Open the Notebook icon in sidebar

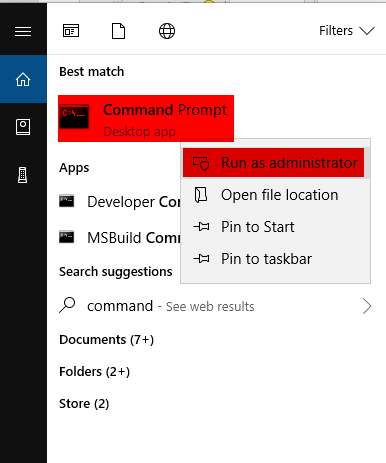point(23,127)
